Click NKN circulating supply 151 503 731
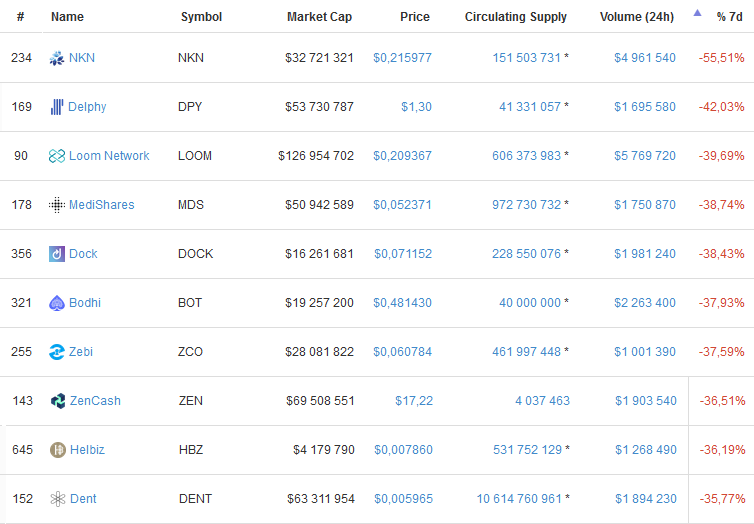The width and height of the screenshot is (754, 524). point(527,58)
